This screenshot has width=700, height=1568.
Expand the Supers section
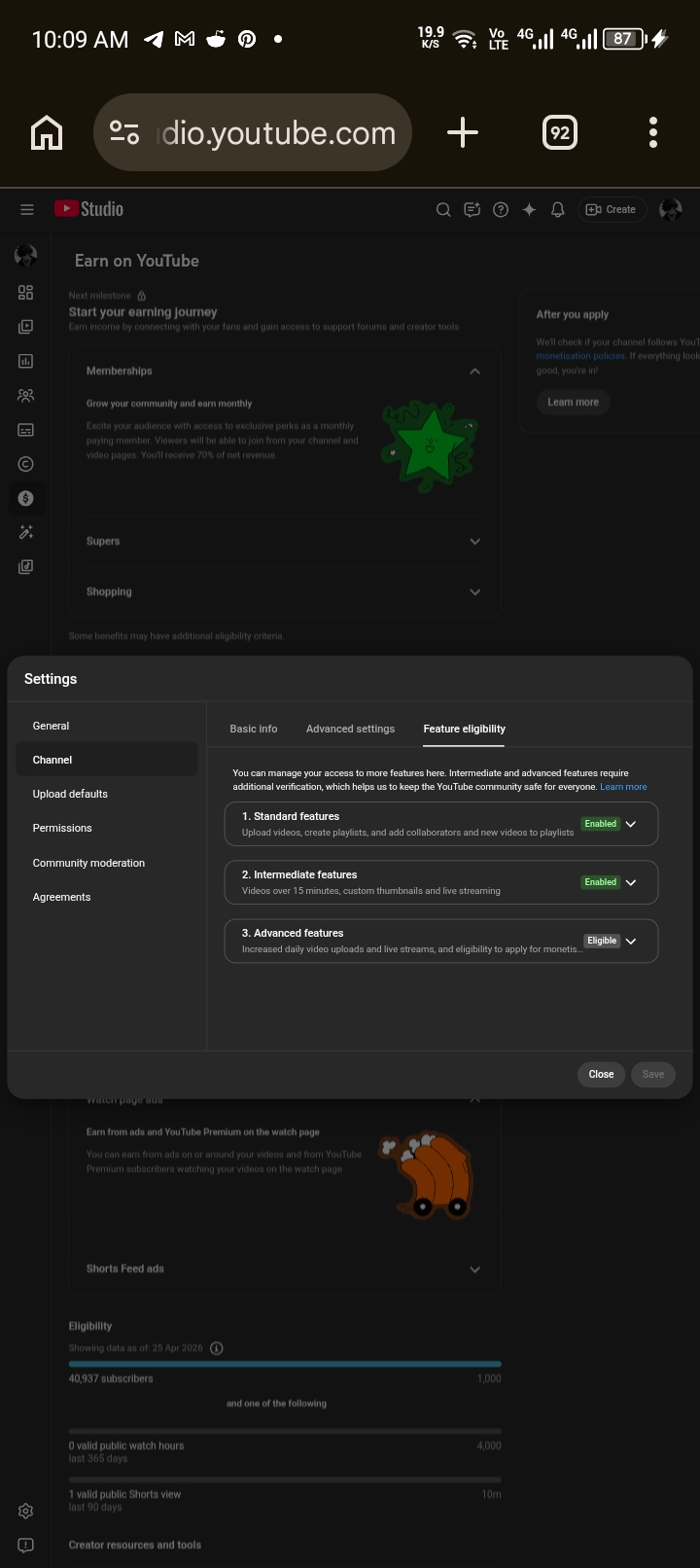tap(474, 541)
